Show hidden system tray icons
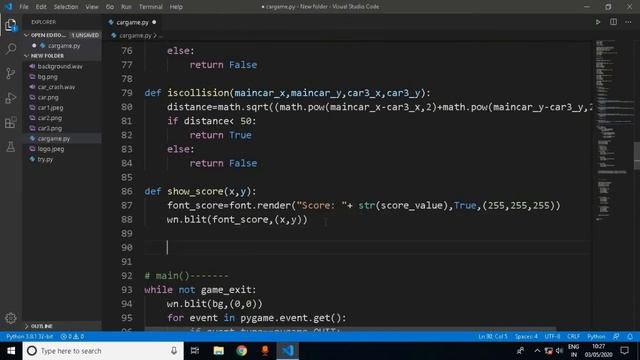The height and width of the screenshot is (360, 640). click(537, 351)
